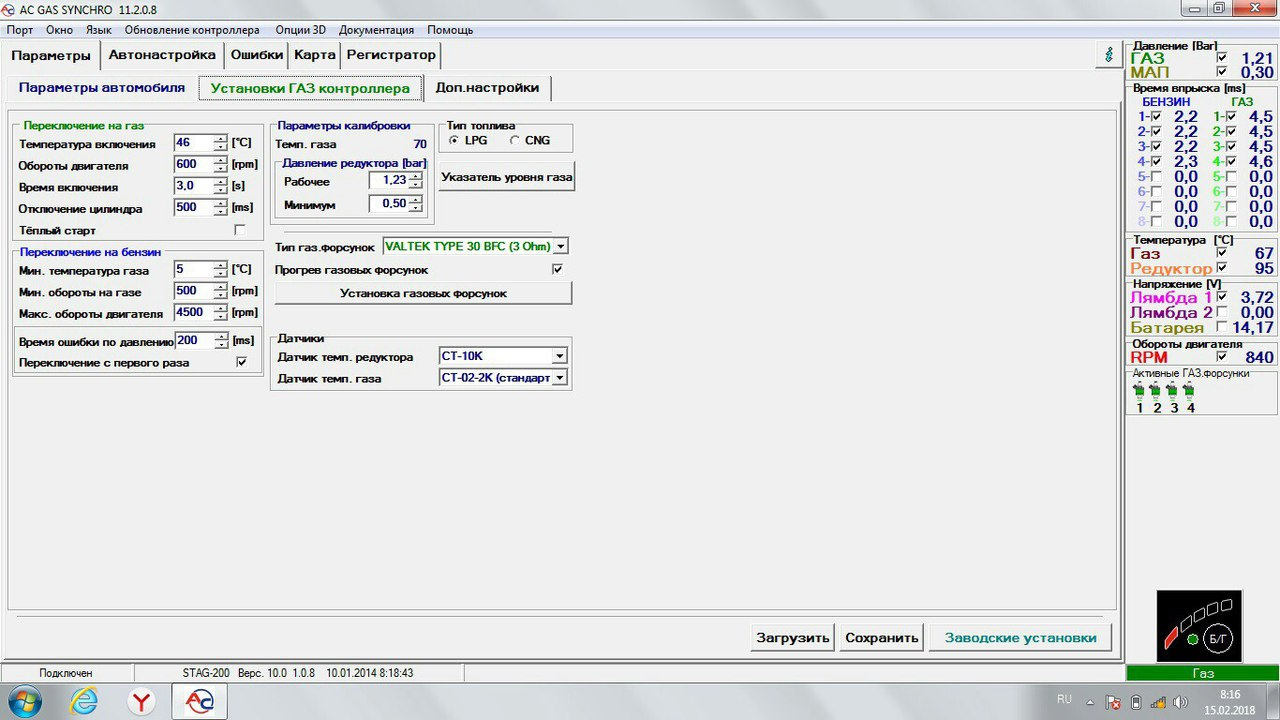Increase the Рабочее reducer pressure
This screenshot has height=720, width=1280.
click(x=416, y=176)
